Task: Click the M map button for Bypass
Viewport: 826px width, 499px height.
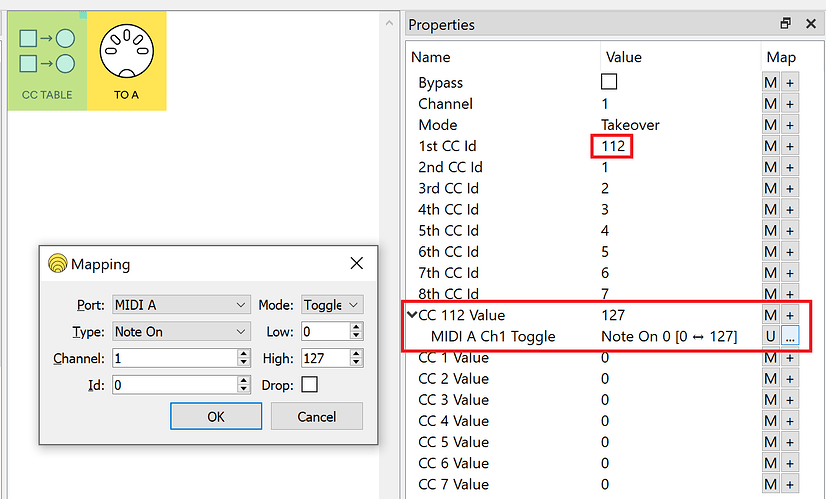Action: click(770, 83)
